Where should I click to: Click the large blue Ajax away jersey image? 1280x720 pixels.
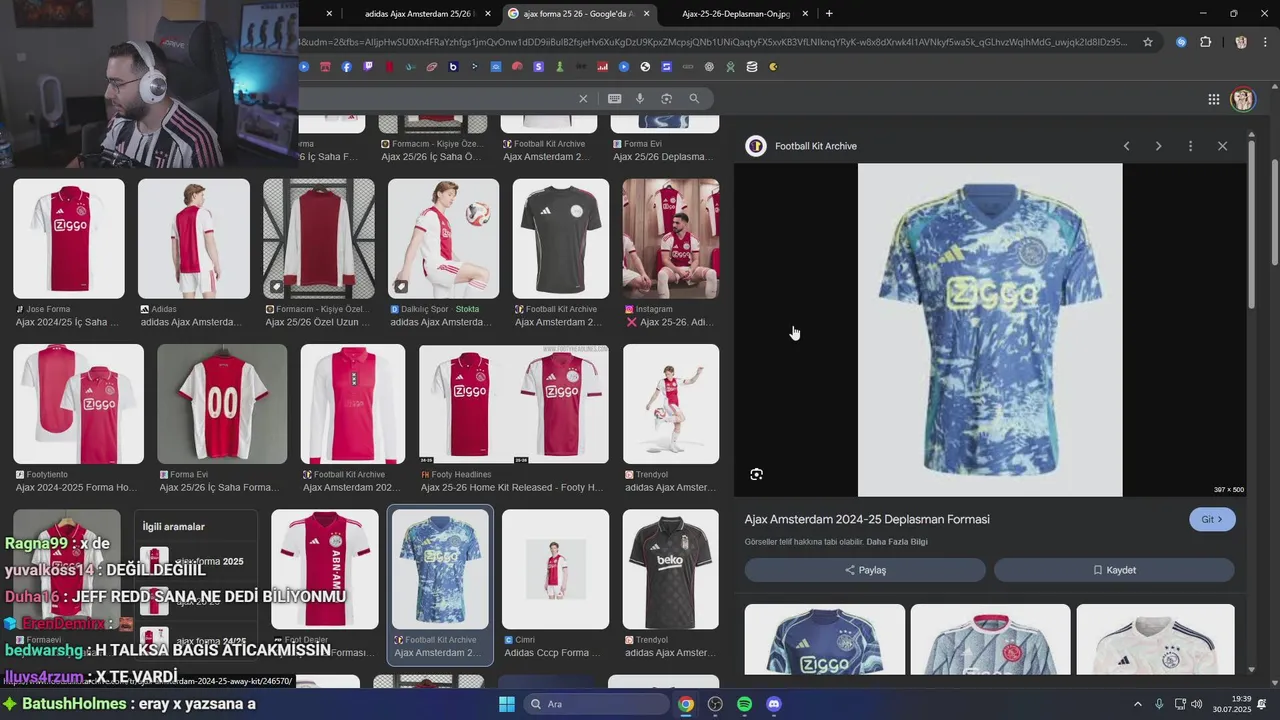[990, 330]
